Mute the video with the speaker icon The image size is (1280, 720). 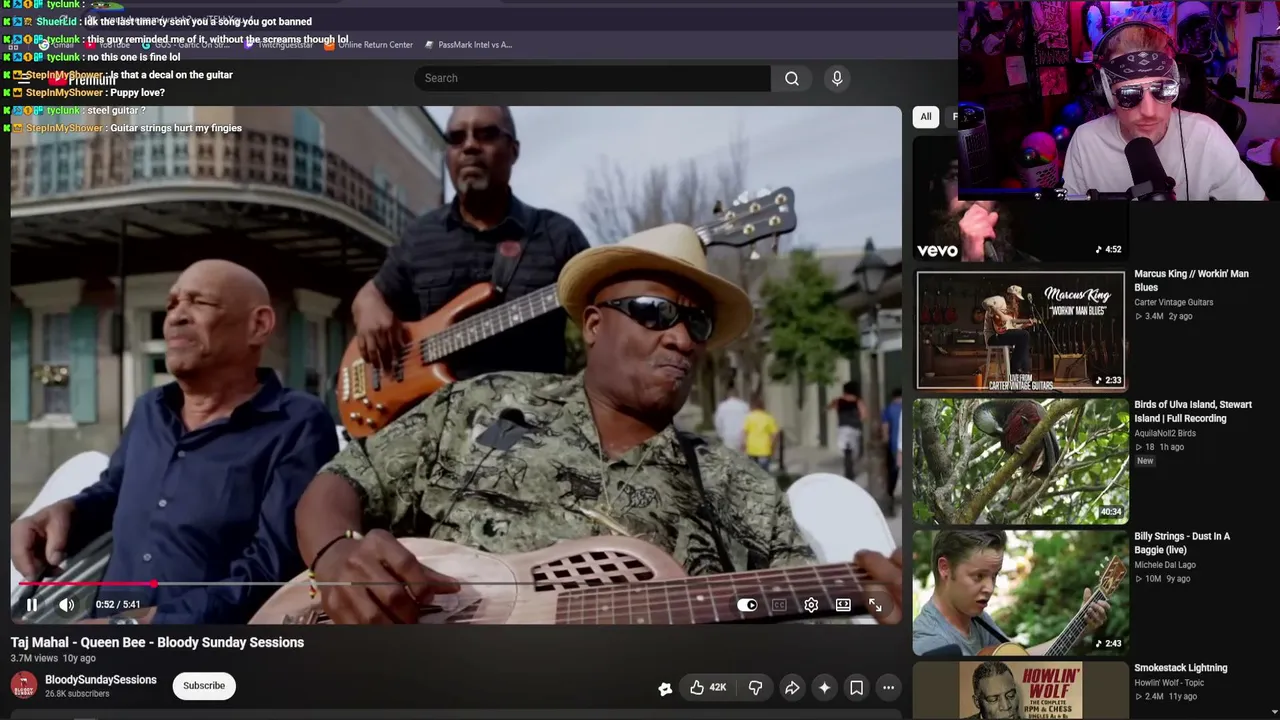[x=67, y=605]
